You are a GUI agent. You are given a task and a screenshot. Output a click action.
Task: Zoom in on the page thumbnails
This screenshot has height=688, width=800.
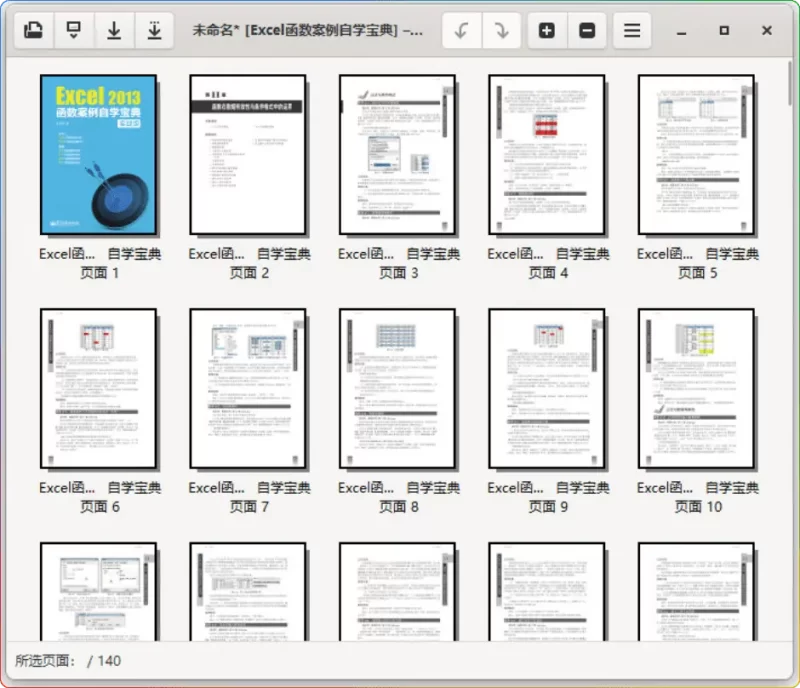tap(547, 30)
